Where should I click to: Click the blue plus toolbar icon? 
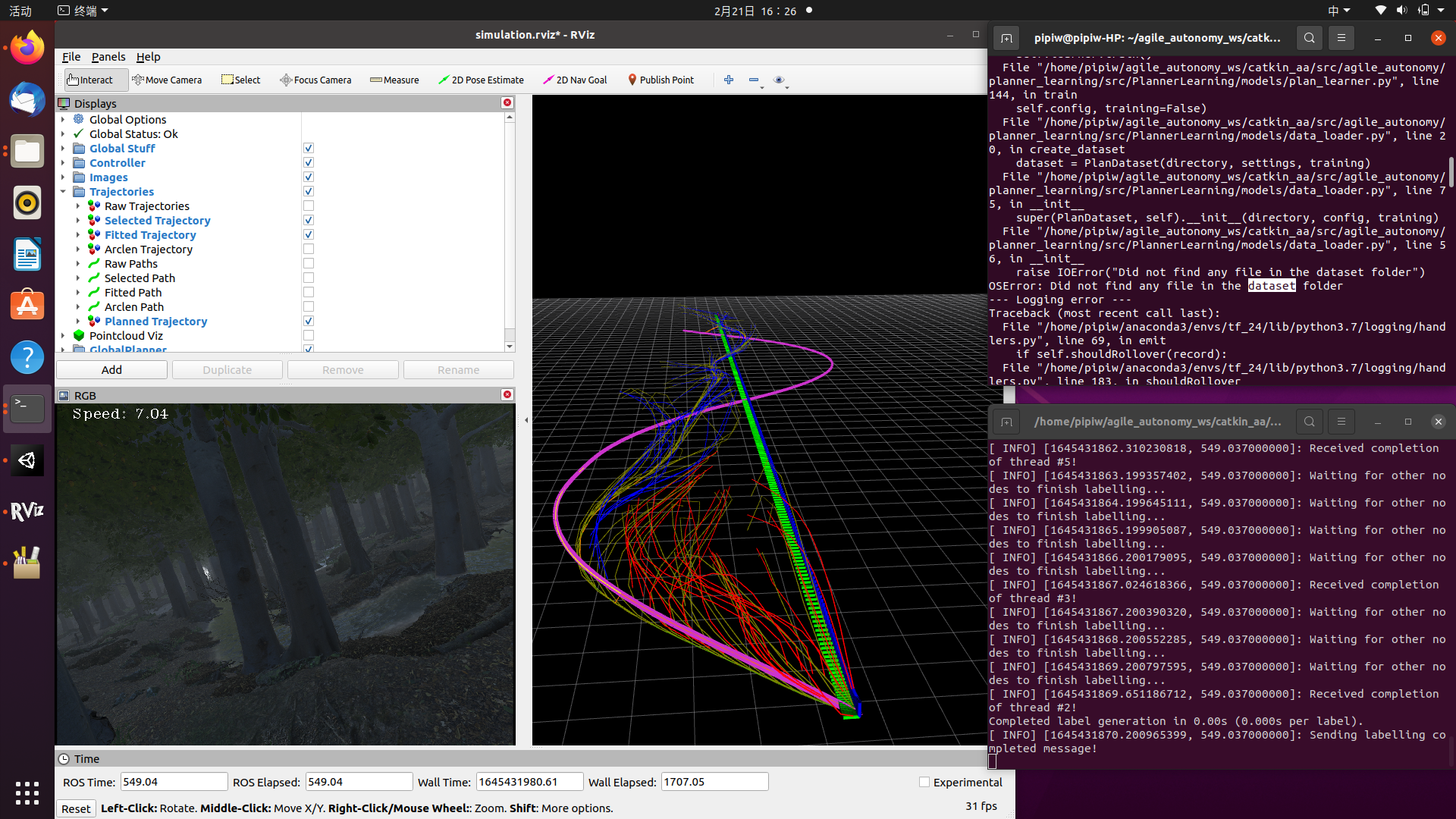coord(729,80)
